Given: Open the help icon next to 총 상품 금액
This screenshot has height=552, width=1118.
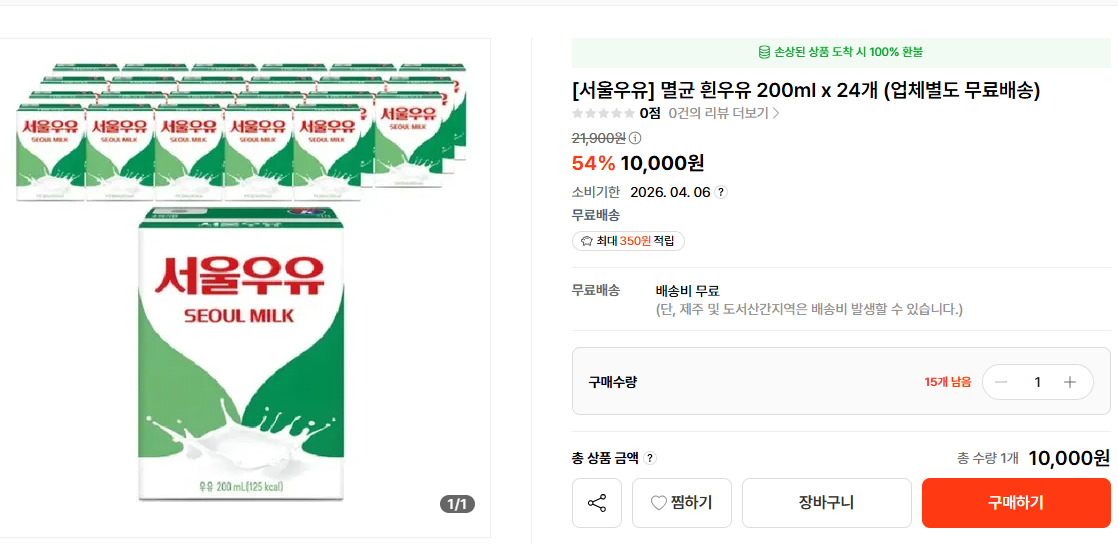Looking at the screenshot, I should pos(650,458).
